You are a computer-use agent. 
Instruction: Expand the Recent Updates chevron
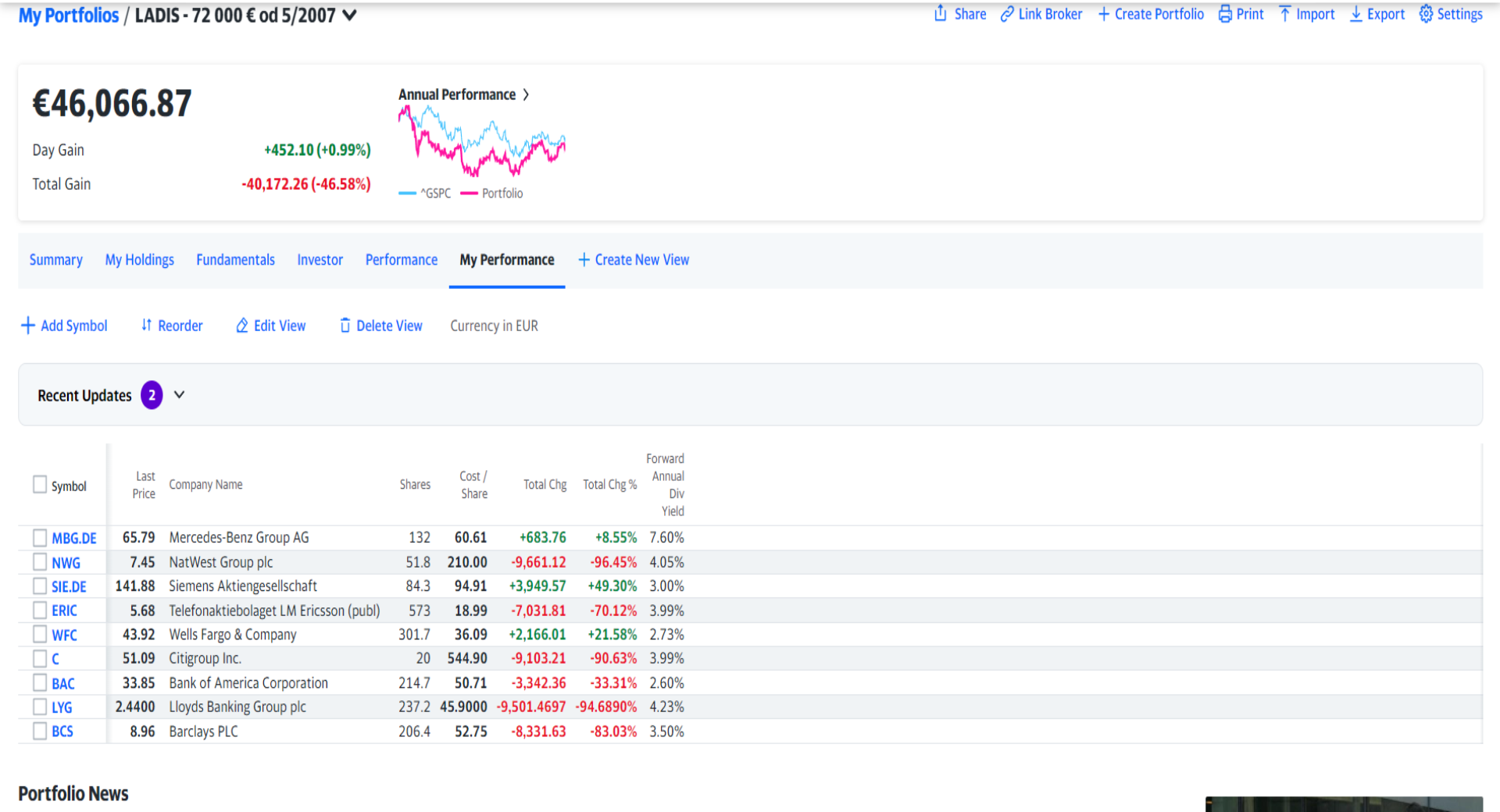pos(180,395)
